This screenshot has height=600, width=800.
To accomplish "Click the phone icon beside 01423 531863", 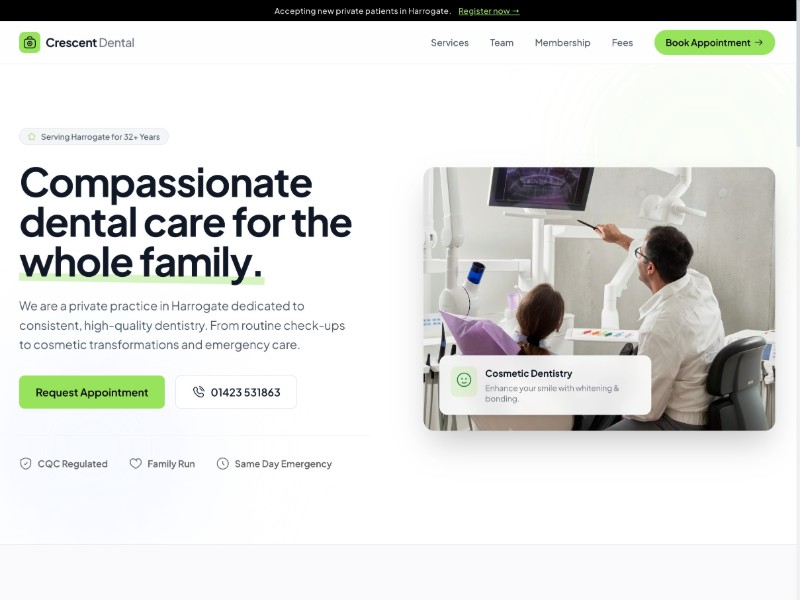I will [198, 392].
